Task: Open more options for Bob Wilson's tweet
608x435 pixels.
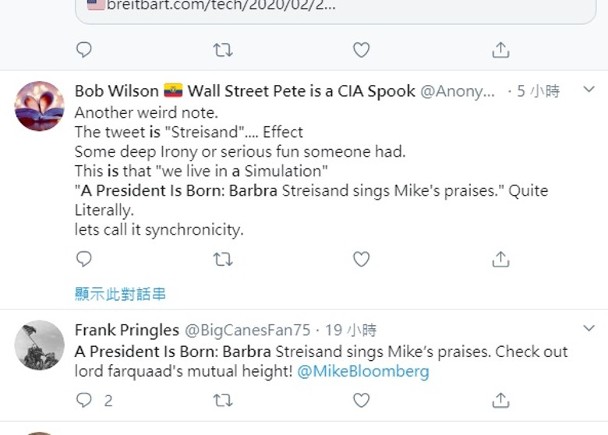Action: (589, 90)
